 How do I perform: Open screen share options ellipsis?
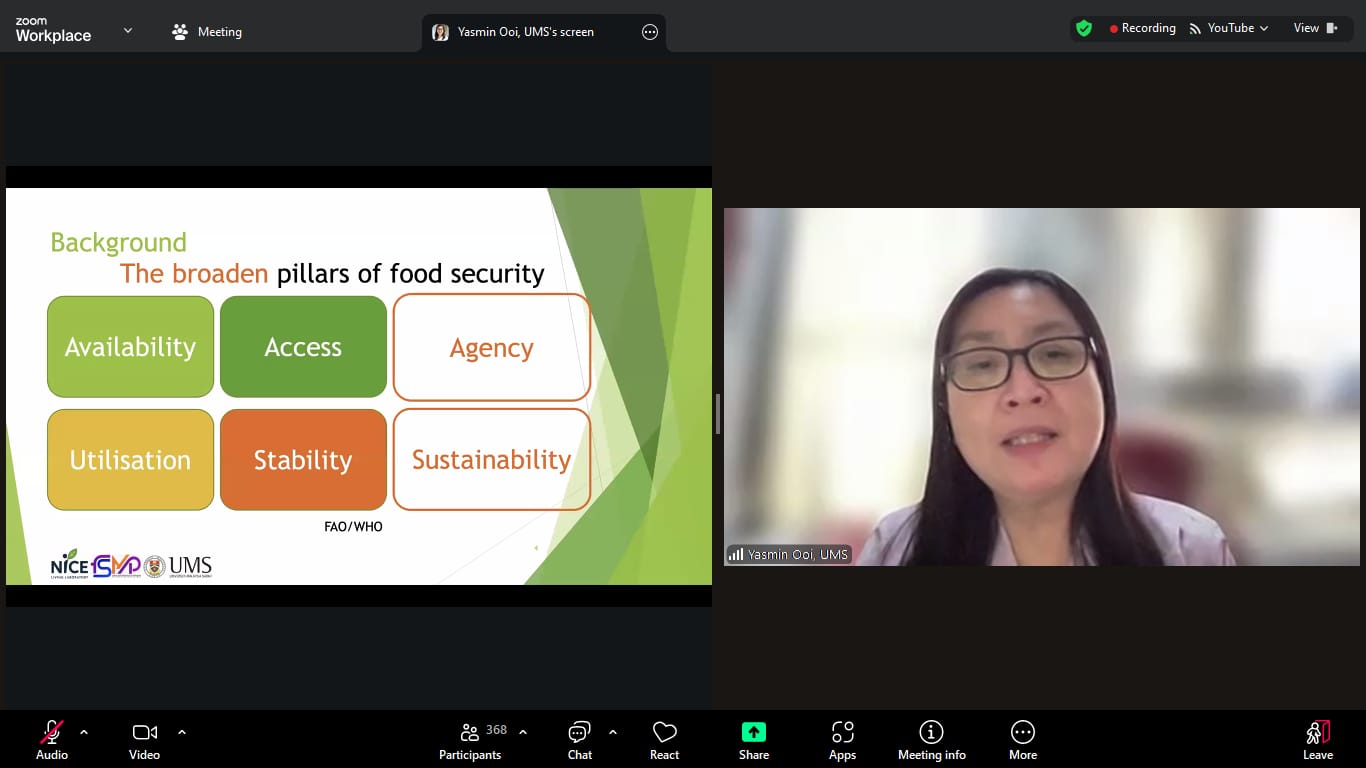click(650, 32)
